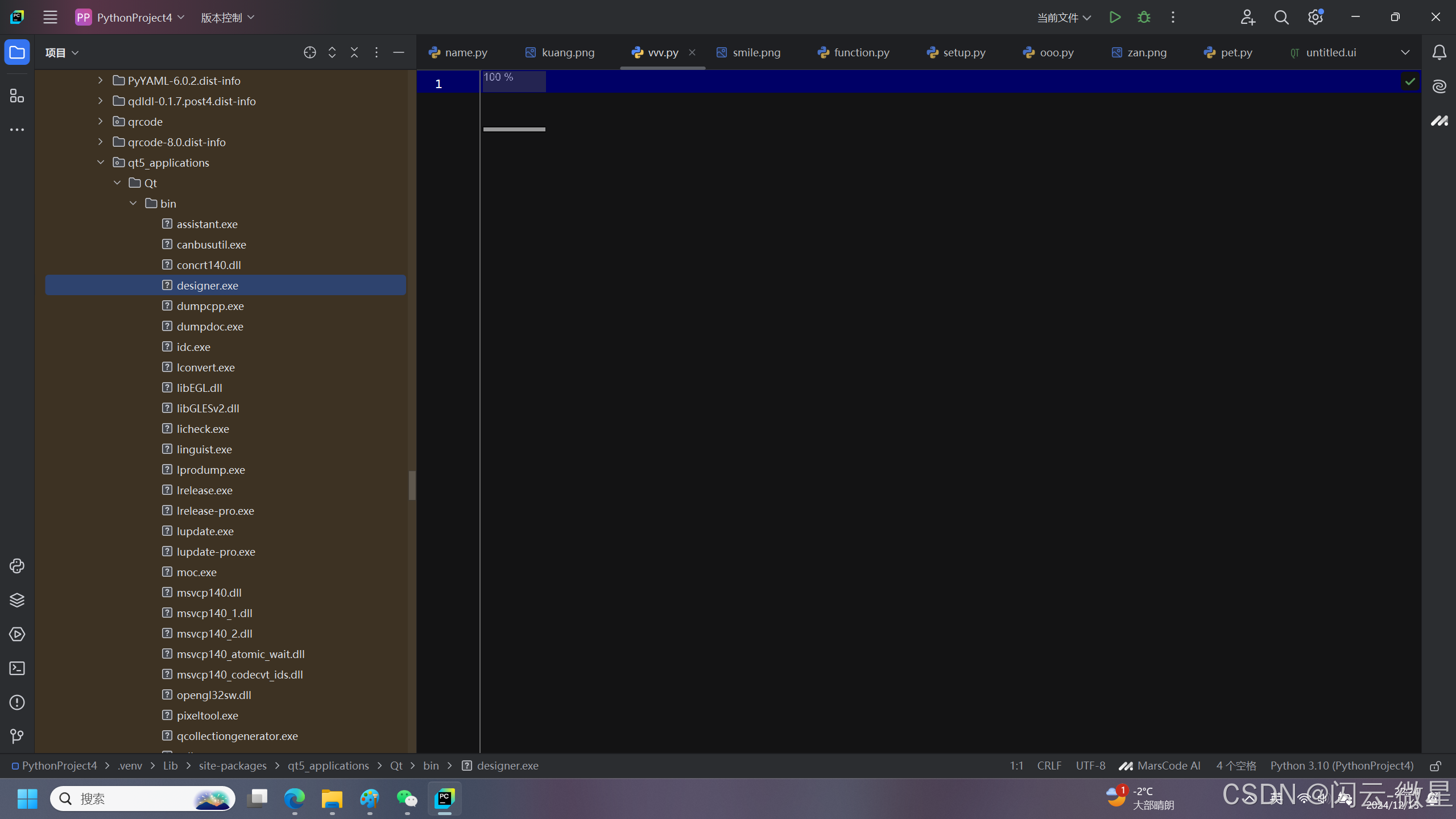Open the Terminal tool window
This screenshot has height=819, width=1456.
pos(17,668)
